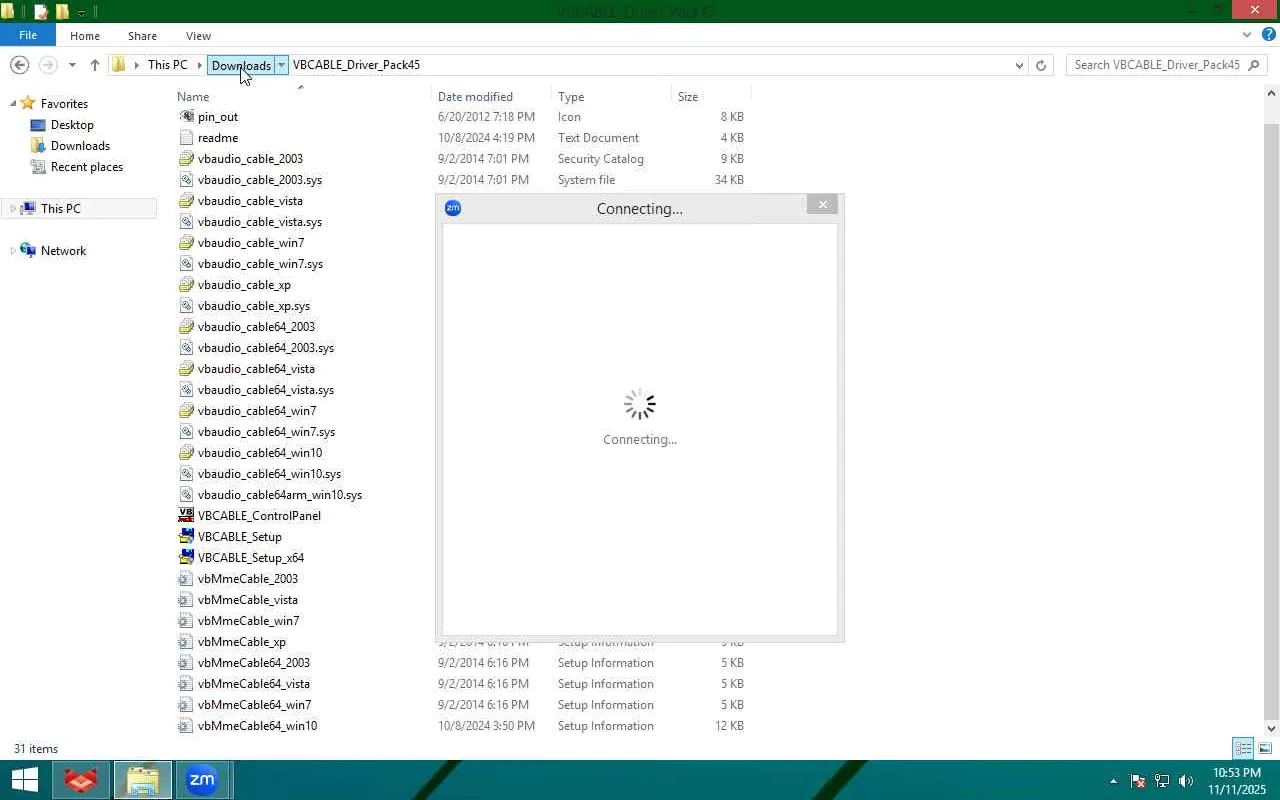Screen dimensions: 1280x800
Task: Open the Action Center flag icon
Action: 1138,781
